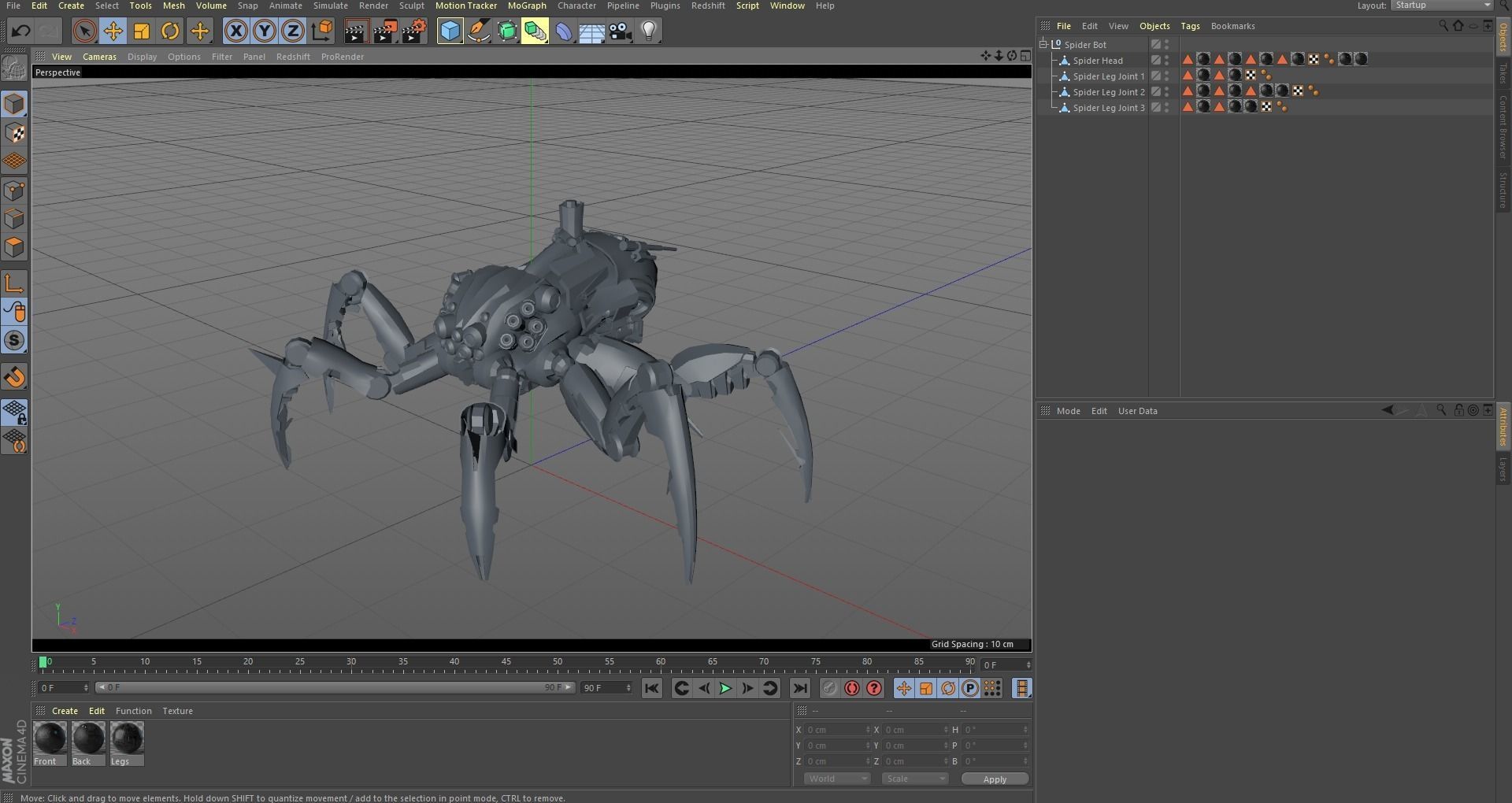Toggle Parameter keyframe recording P icon
The width and height of the screenshot is (1512, 803).
970,688
